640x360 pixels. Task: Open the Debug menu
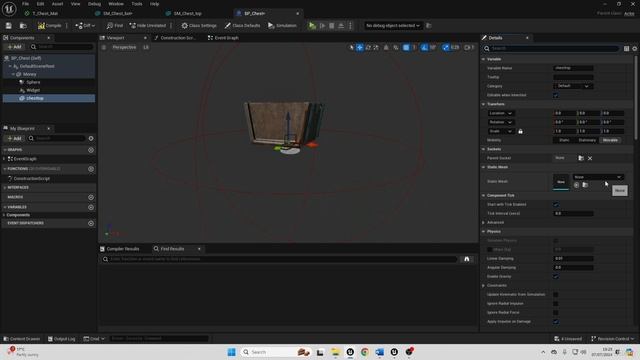point(94,4)
